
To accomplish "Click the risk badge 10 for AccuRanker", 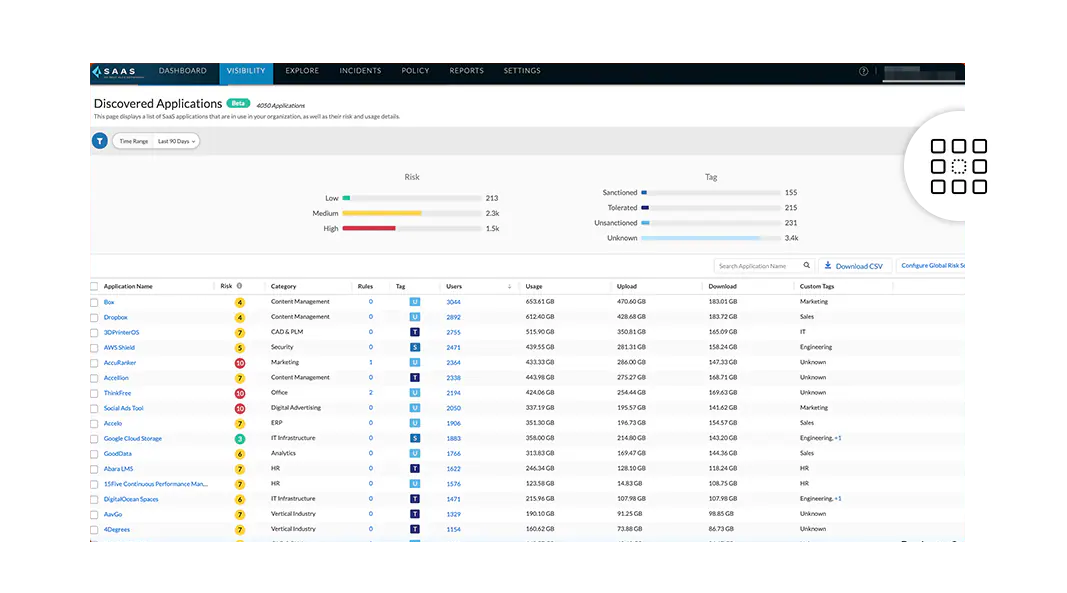I will 240,363.
